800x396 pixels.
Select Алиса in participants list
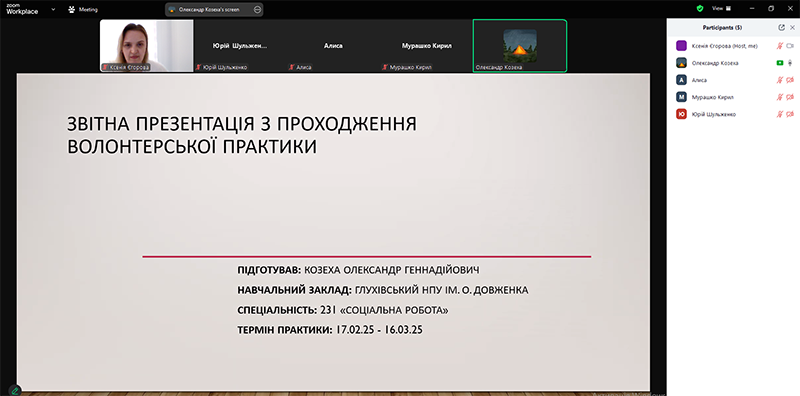coord(733,80)
